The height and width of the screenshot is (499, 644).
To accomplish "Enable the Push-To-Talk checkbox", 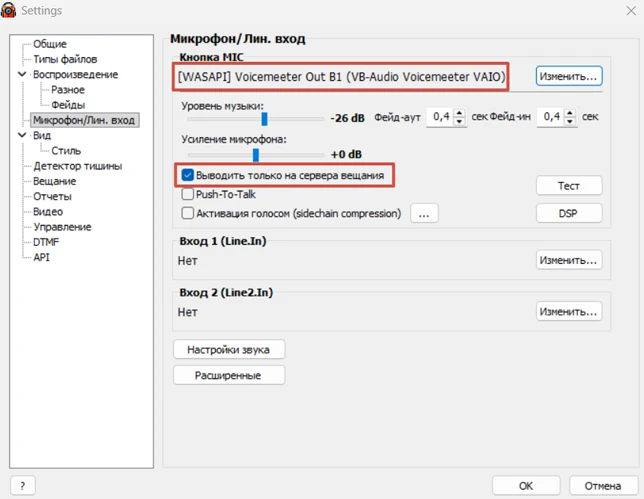I will coord(187,194).
